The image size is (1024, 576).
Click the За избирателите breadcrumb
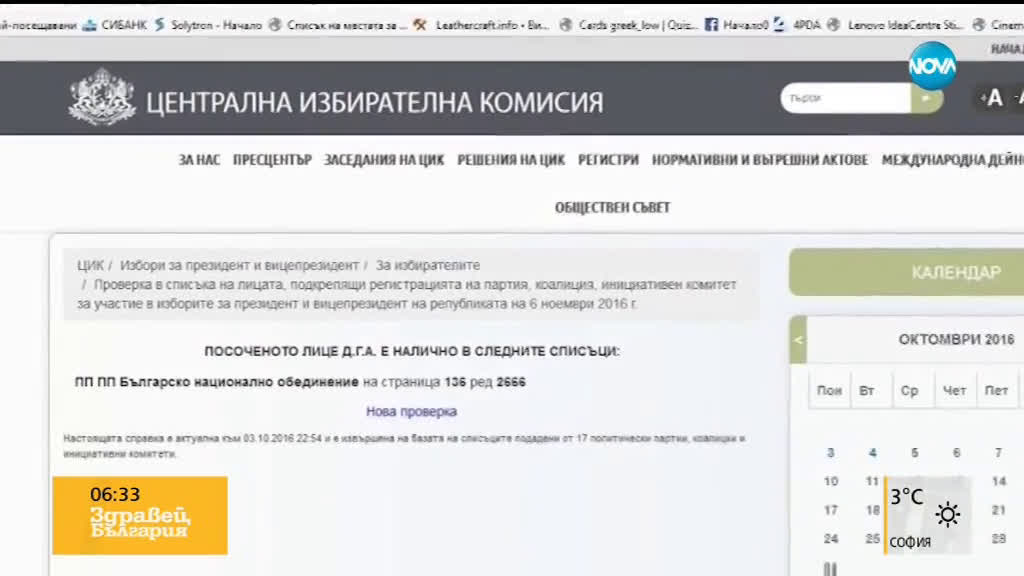[x=427, y=266]
